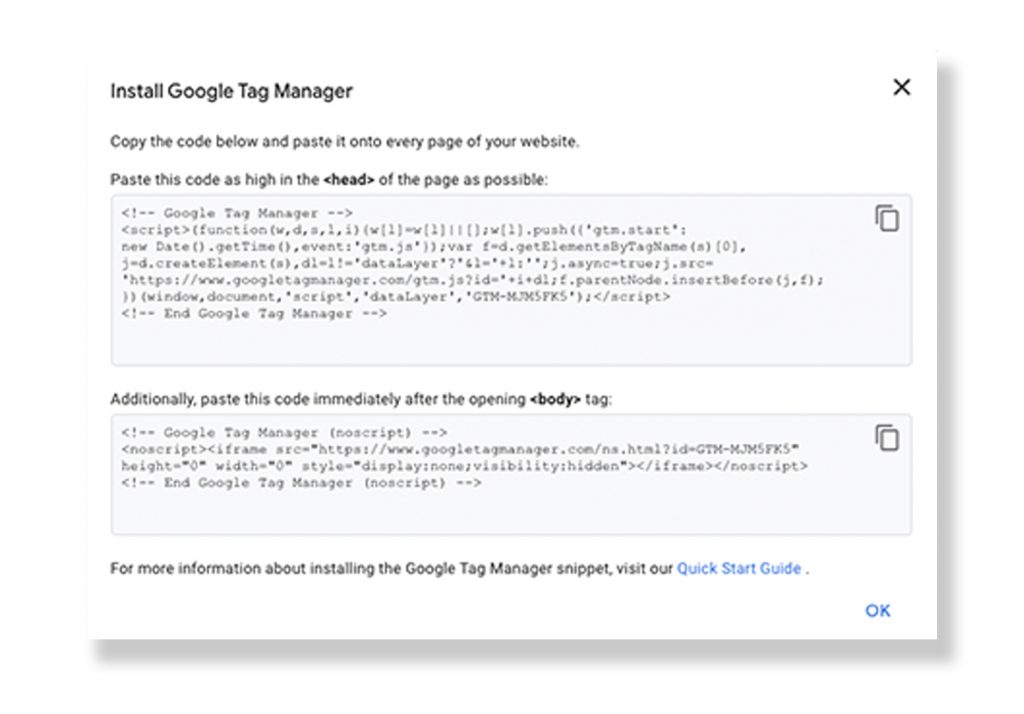Click the line containing 'GTM-MJM5FK5' in head snippet
The height and width of the screenshot is (714, 1024).
click(395, 297)
